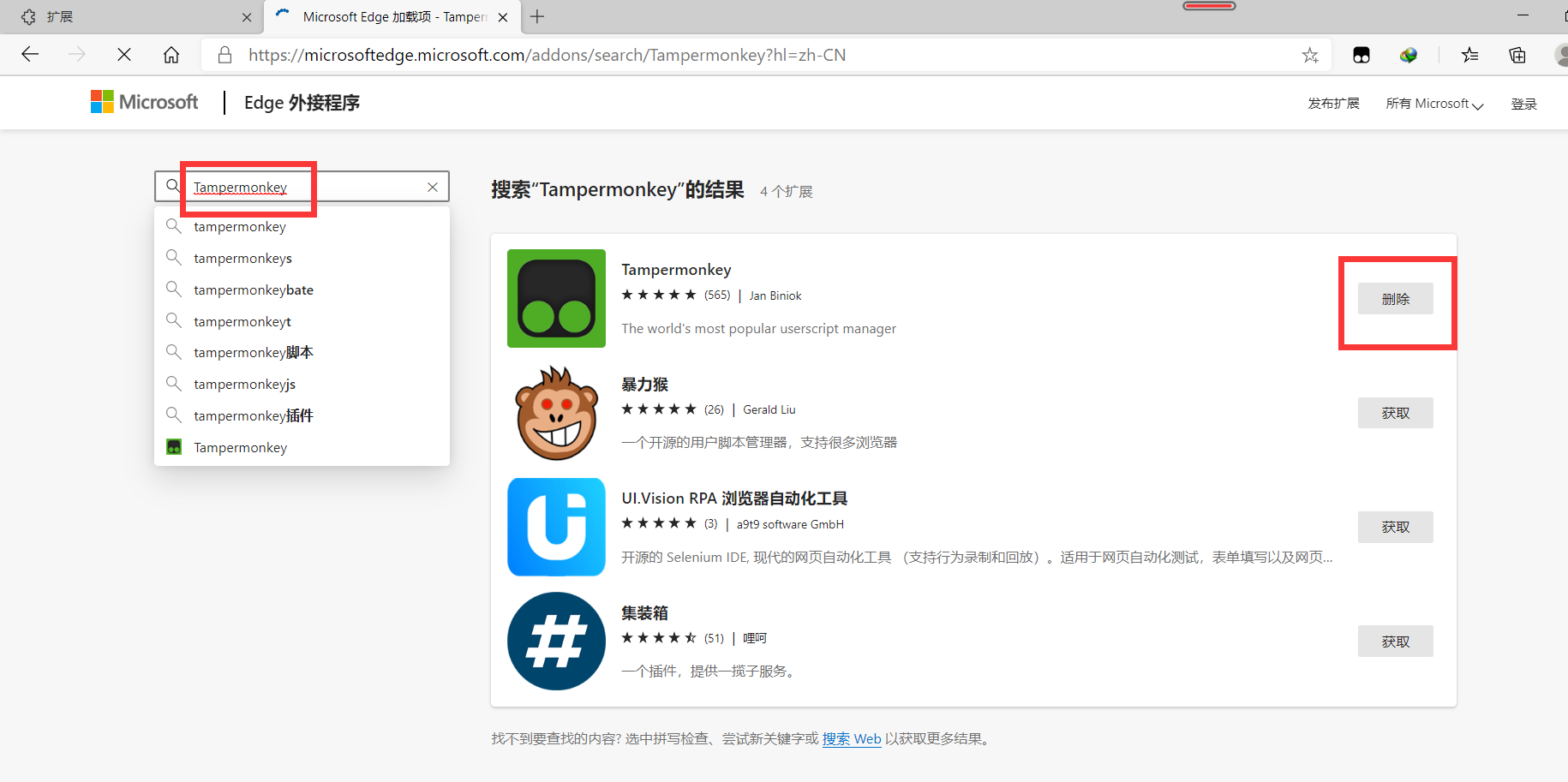This screenshot has width=1568, height=782.
Task: Click UI.Vision RPA star rating (3)
Action: point(669,523)
